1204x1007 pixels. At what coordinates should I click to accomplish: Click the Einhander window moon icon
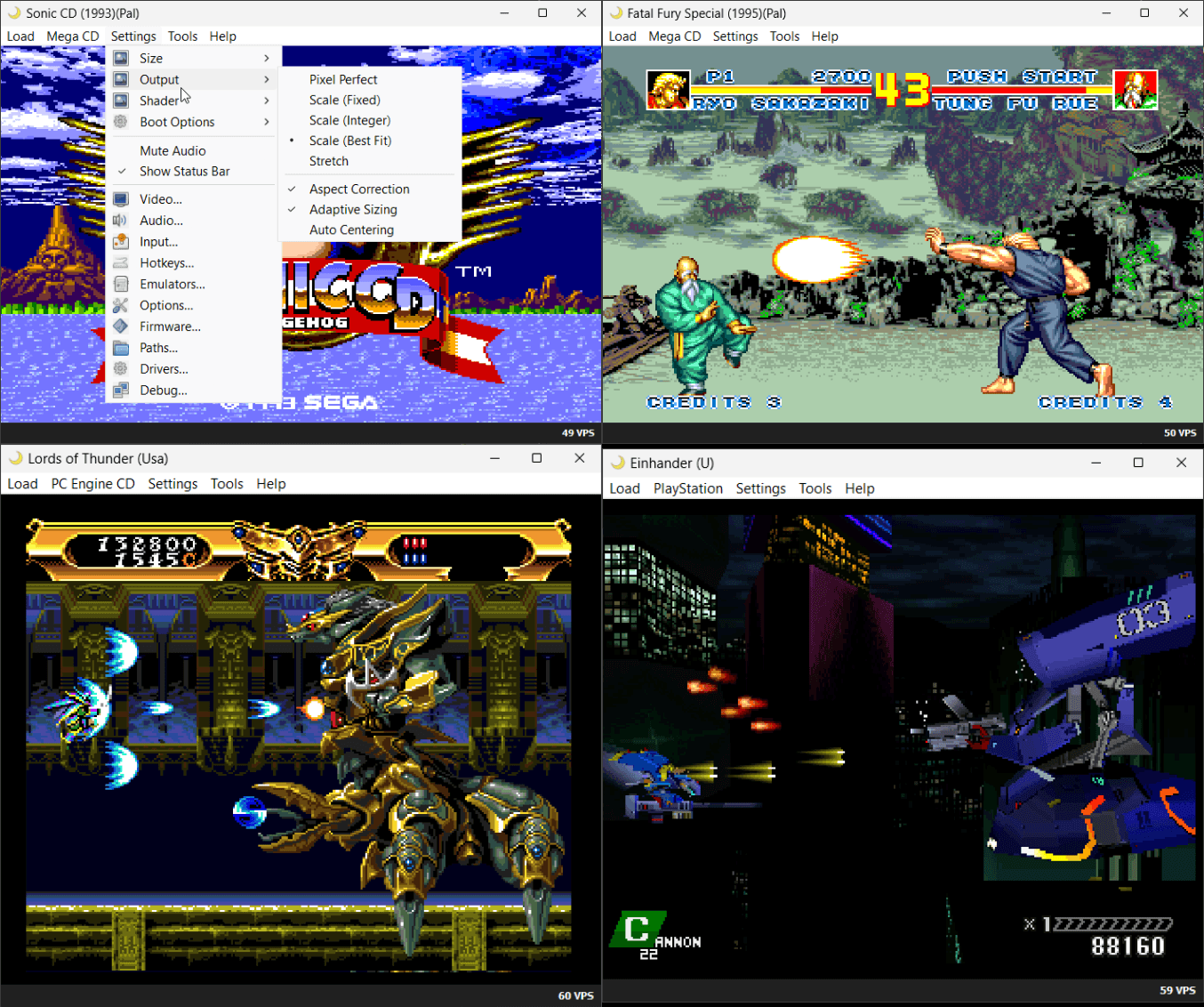tap(618, 463)
